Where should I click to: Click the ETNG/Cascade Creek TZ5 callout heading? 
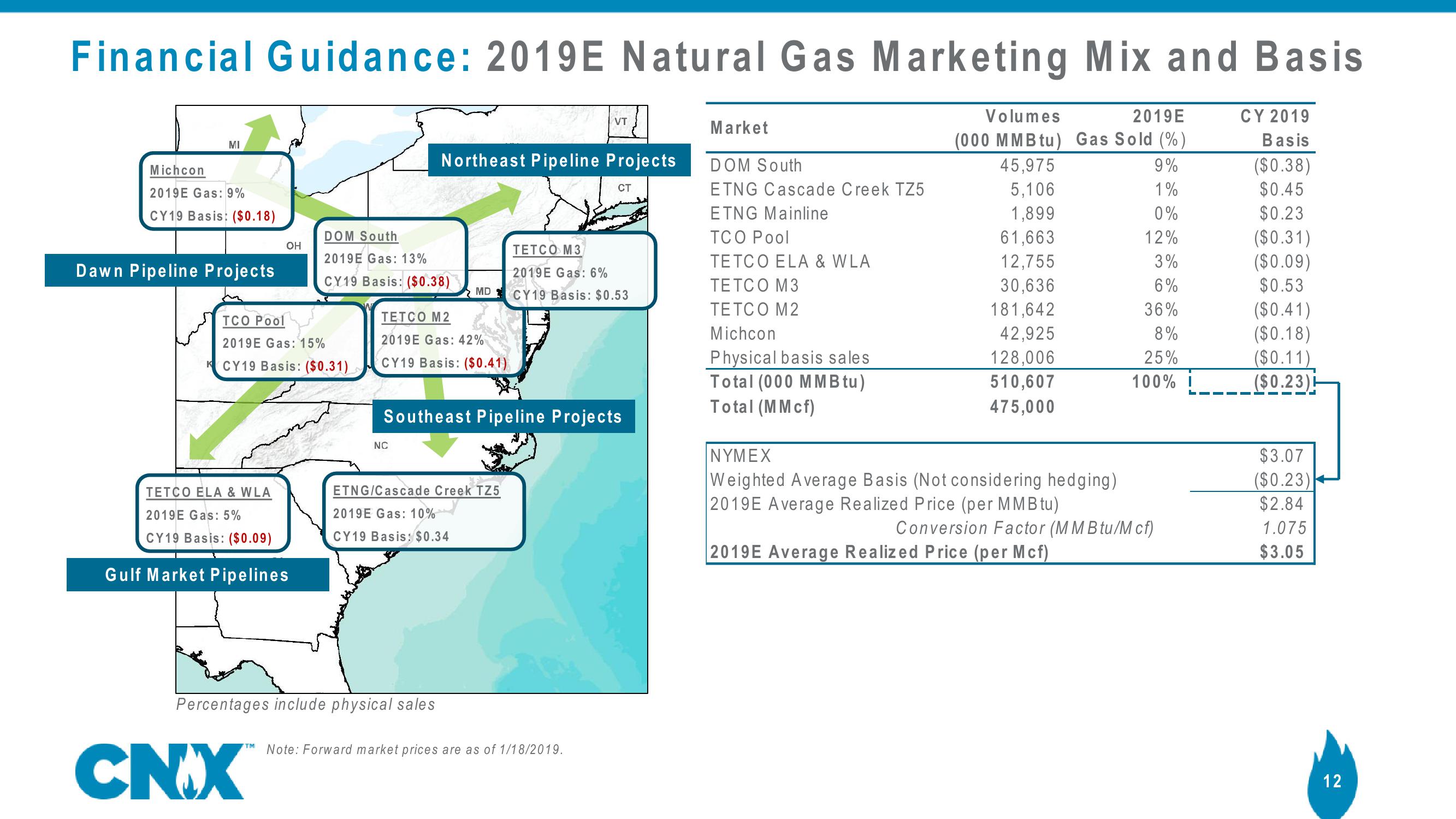click(417, 491)
